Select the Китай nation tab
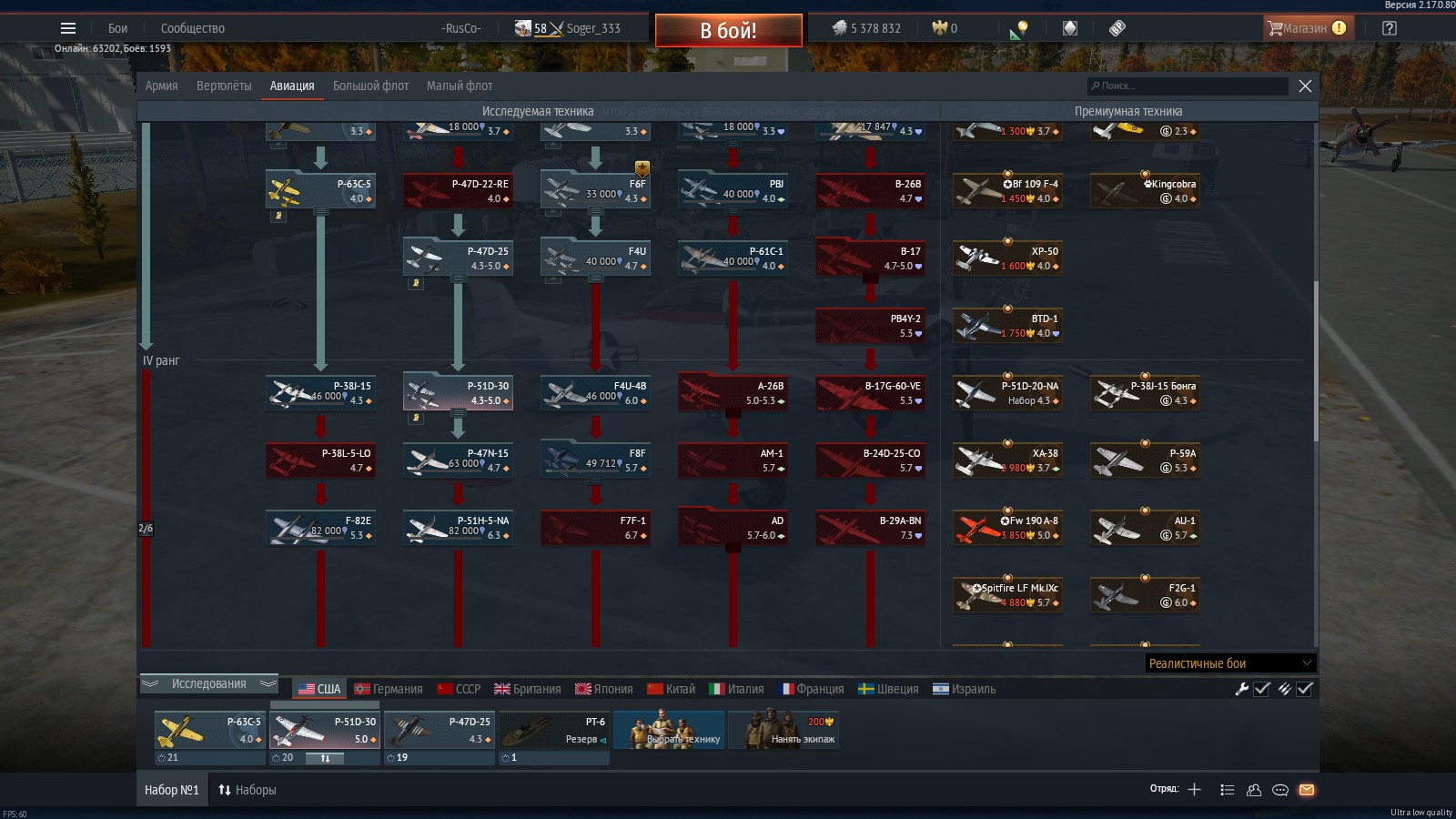This screenshot has height=819, width=1456. [x=672, y=689]
